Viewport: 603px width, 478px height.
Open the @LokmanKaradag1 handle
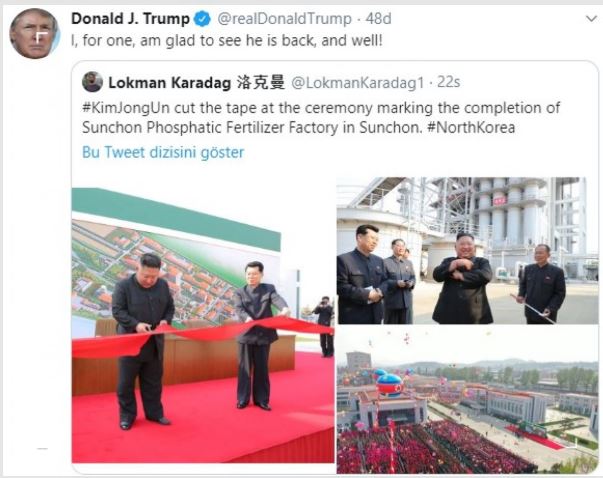point(358,82)
